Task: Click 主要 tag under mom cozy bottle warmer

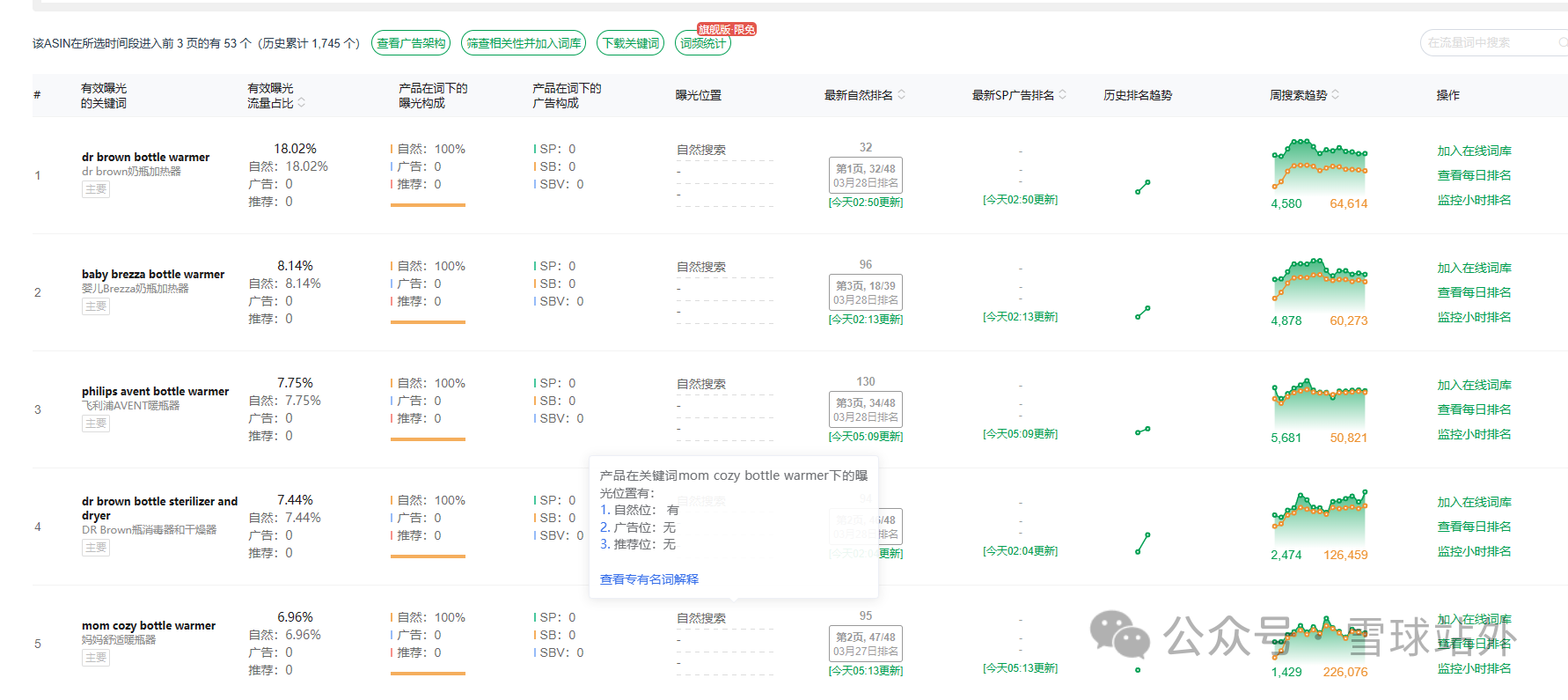Action: pyautogui.click(x=96, y=658)
